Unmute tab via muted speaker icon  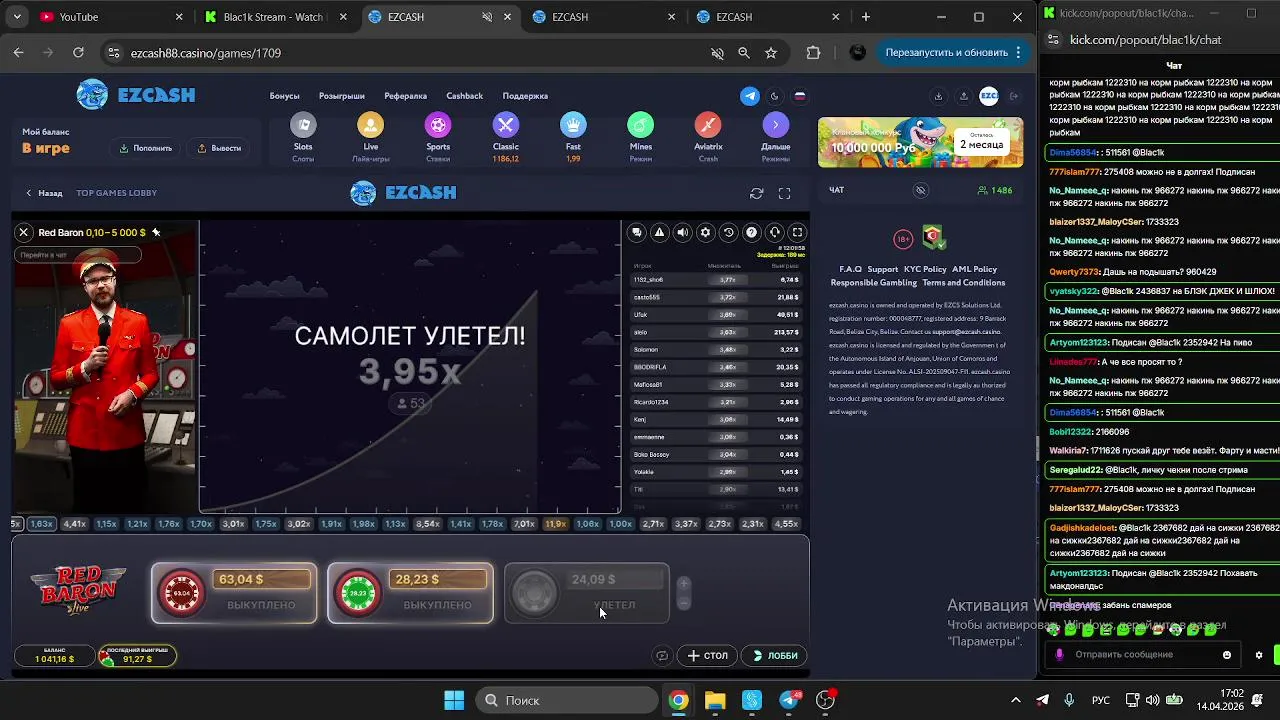pos(487,17)
